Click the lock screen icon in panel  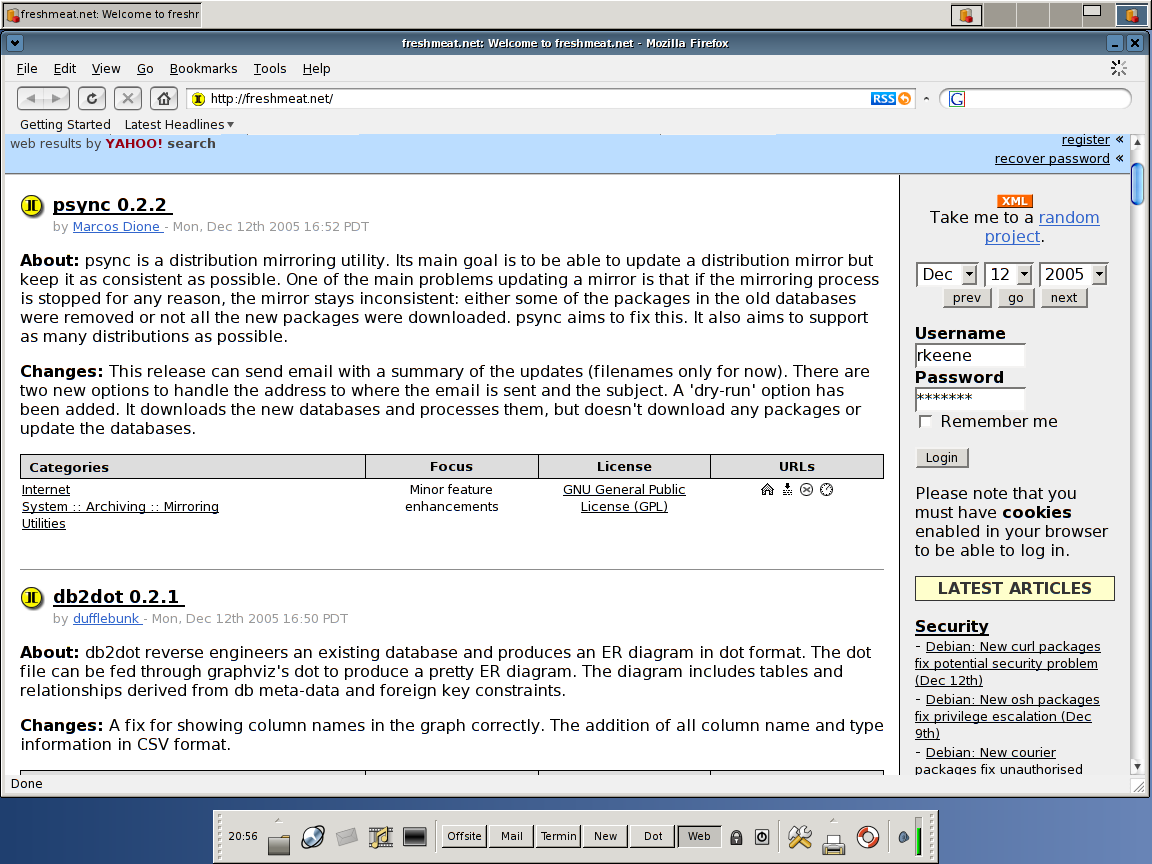pos(736,837)
